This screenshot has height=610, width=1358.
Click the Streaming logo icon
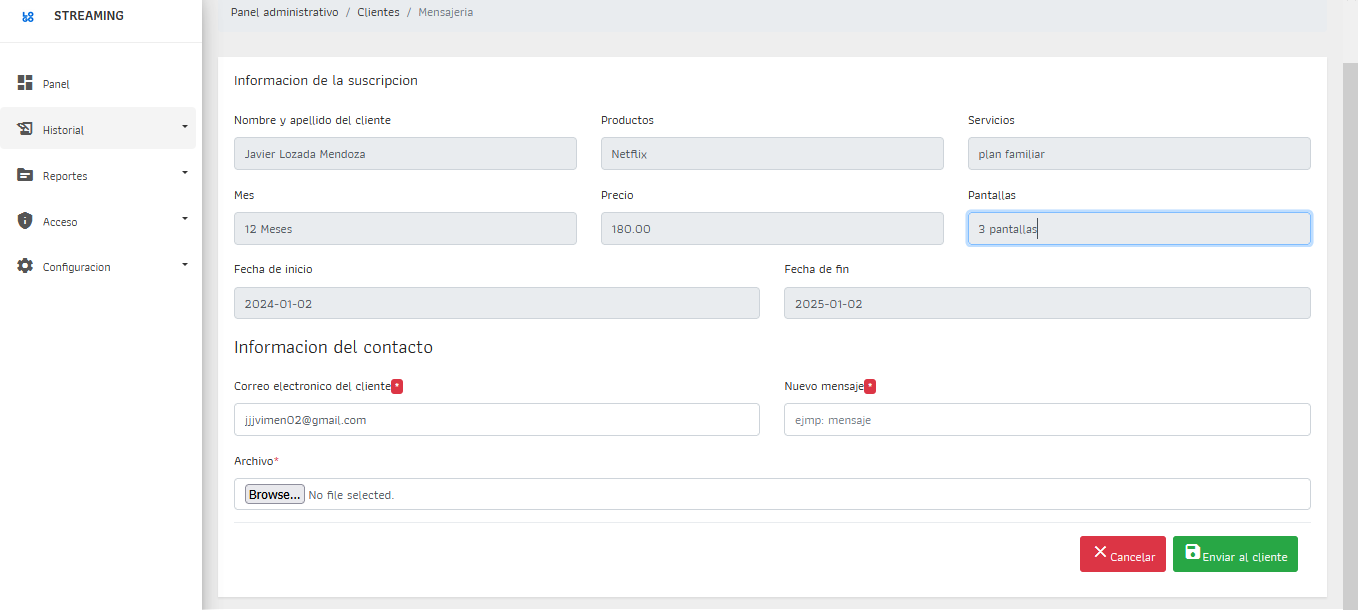(x=28, y=17)
